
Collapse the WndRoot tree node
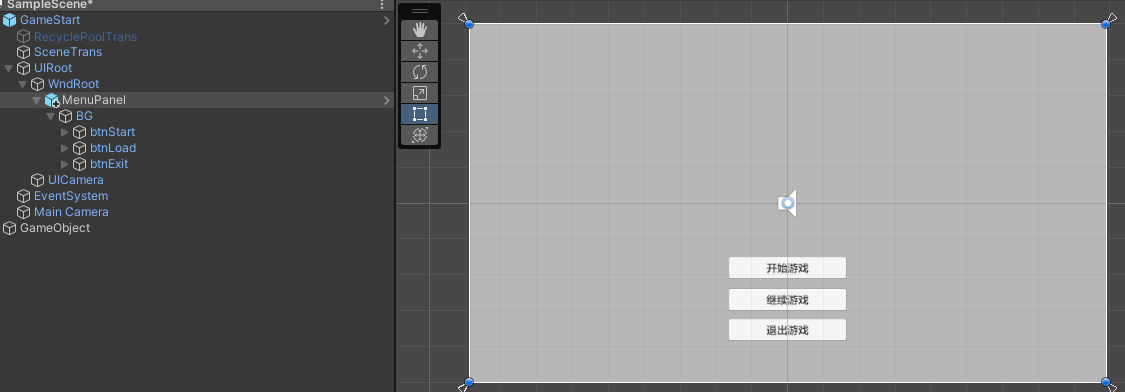pos(22,85)
